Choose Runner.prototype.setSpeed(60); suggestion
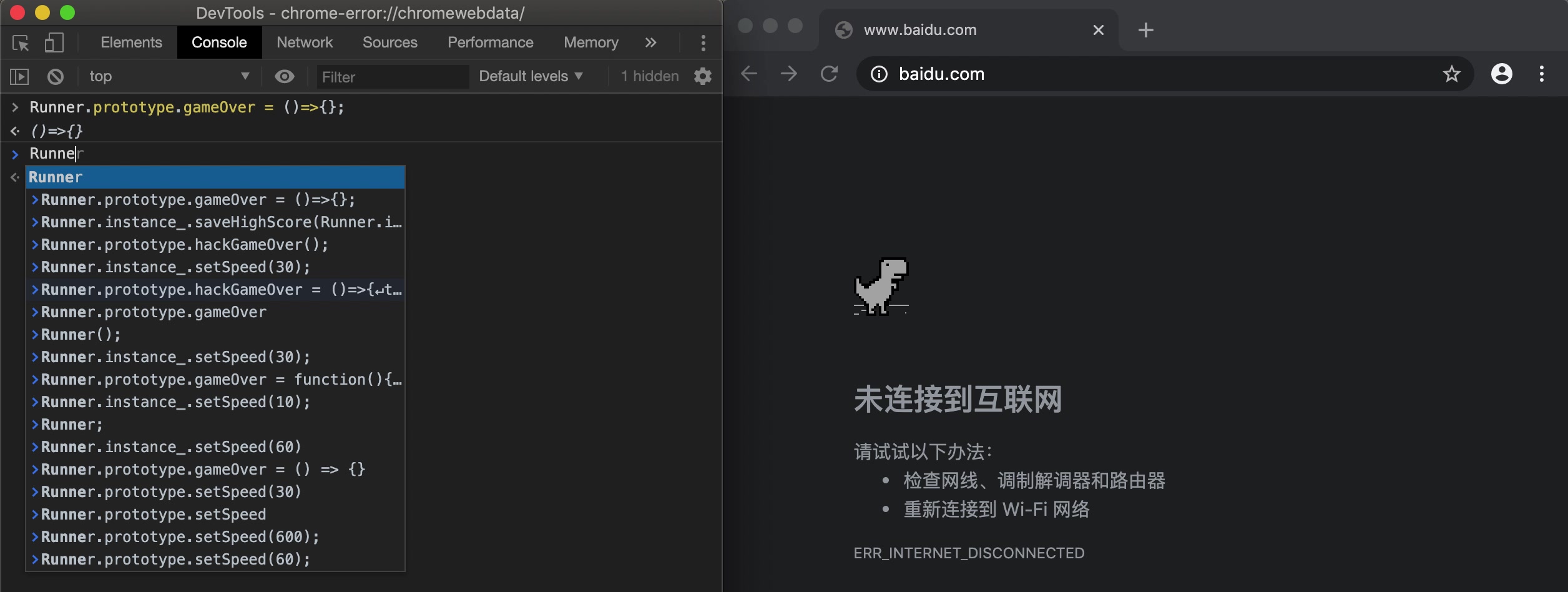The width and height of the screenshot is (1568, 592). [x=215, y=560]
